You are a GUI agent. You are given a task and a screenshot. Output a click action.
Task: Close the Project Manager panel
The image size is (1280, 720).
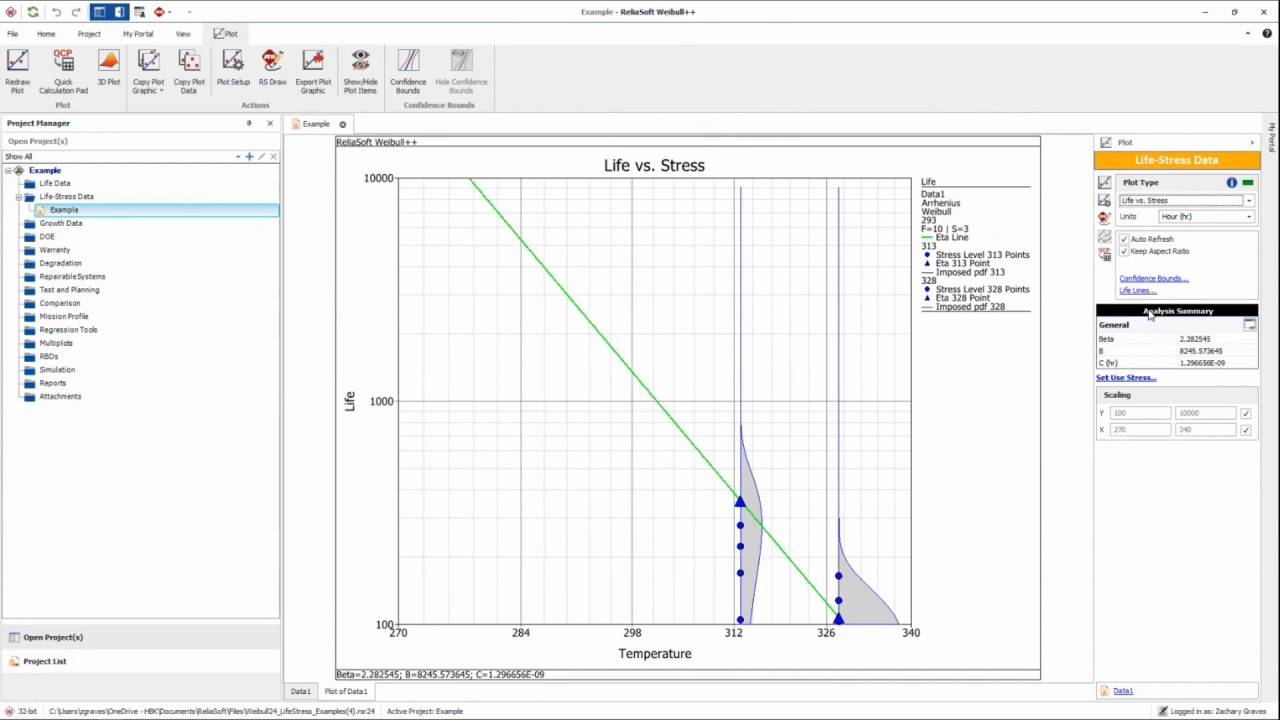270,123
